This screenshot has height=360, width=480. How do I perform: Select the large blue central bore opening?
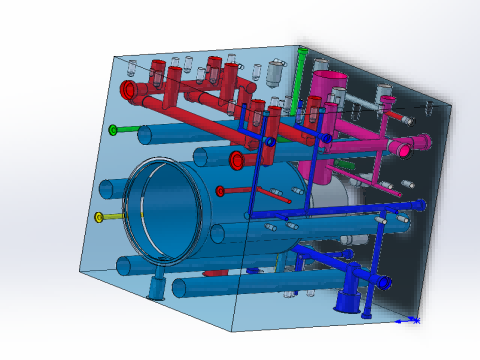(x=163, y=211)
